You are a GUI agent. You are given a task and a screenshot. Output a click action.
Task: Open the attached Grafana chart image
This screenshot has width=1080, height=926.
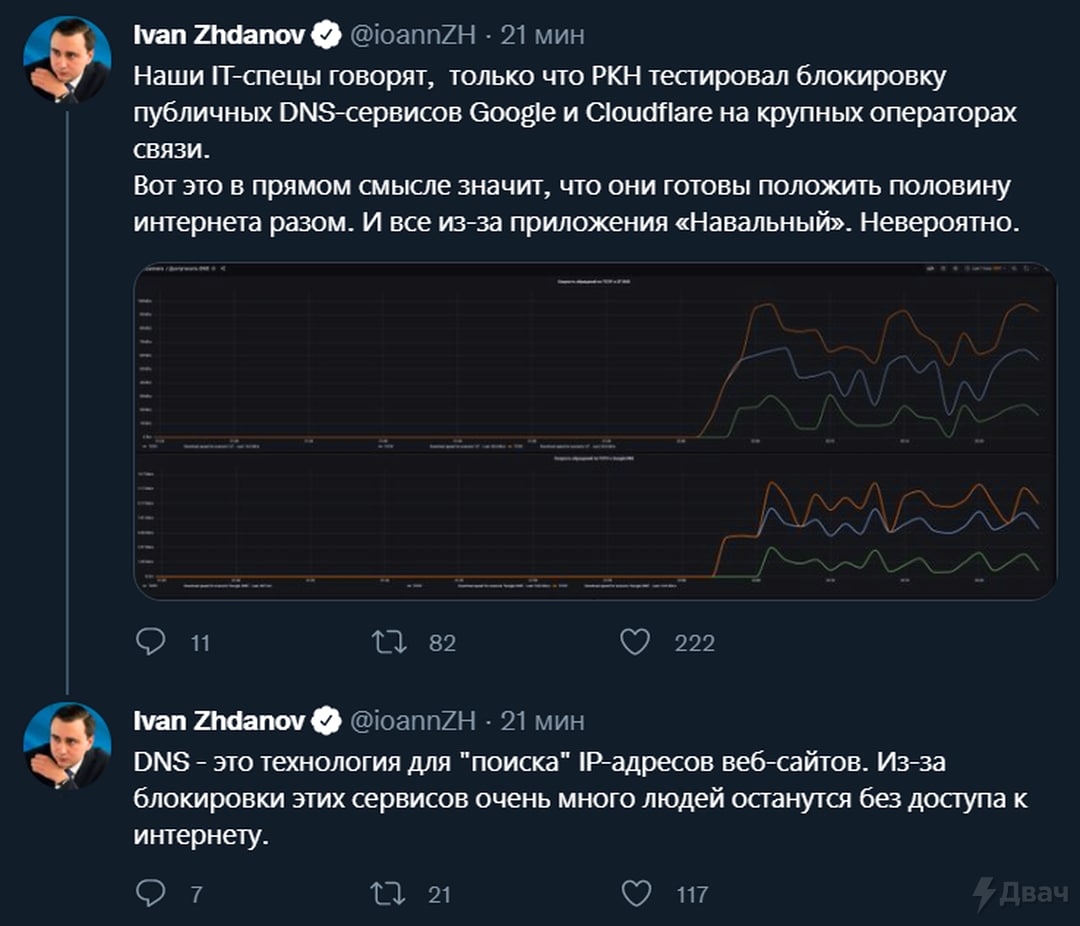[x=595, y=431]
